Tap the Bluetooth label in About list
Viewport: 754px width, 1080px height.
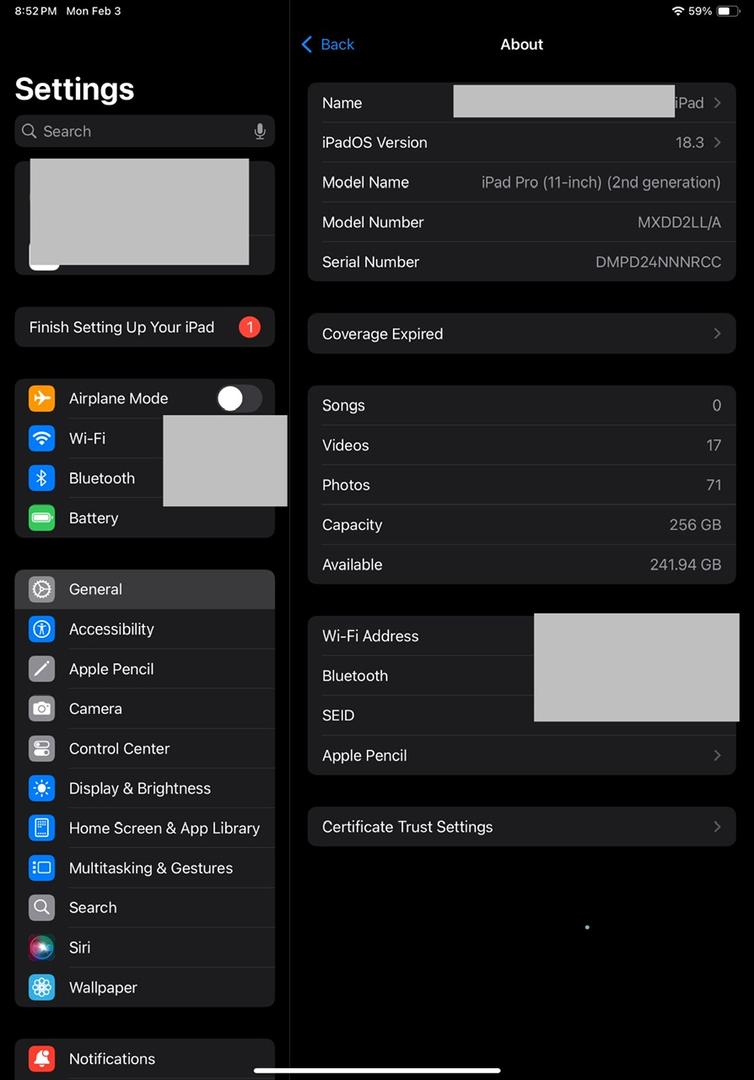[x=355, y=676]
